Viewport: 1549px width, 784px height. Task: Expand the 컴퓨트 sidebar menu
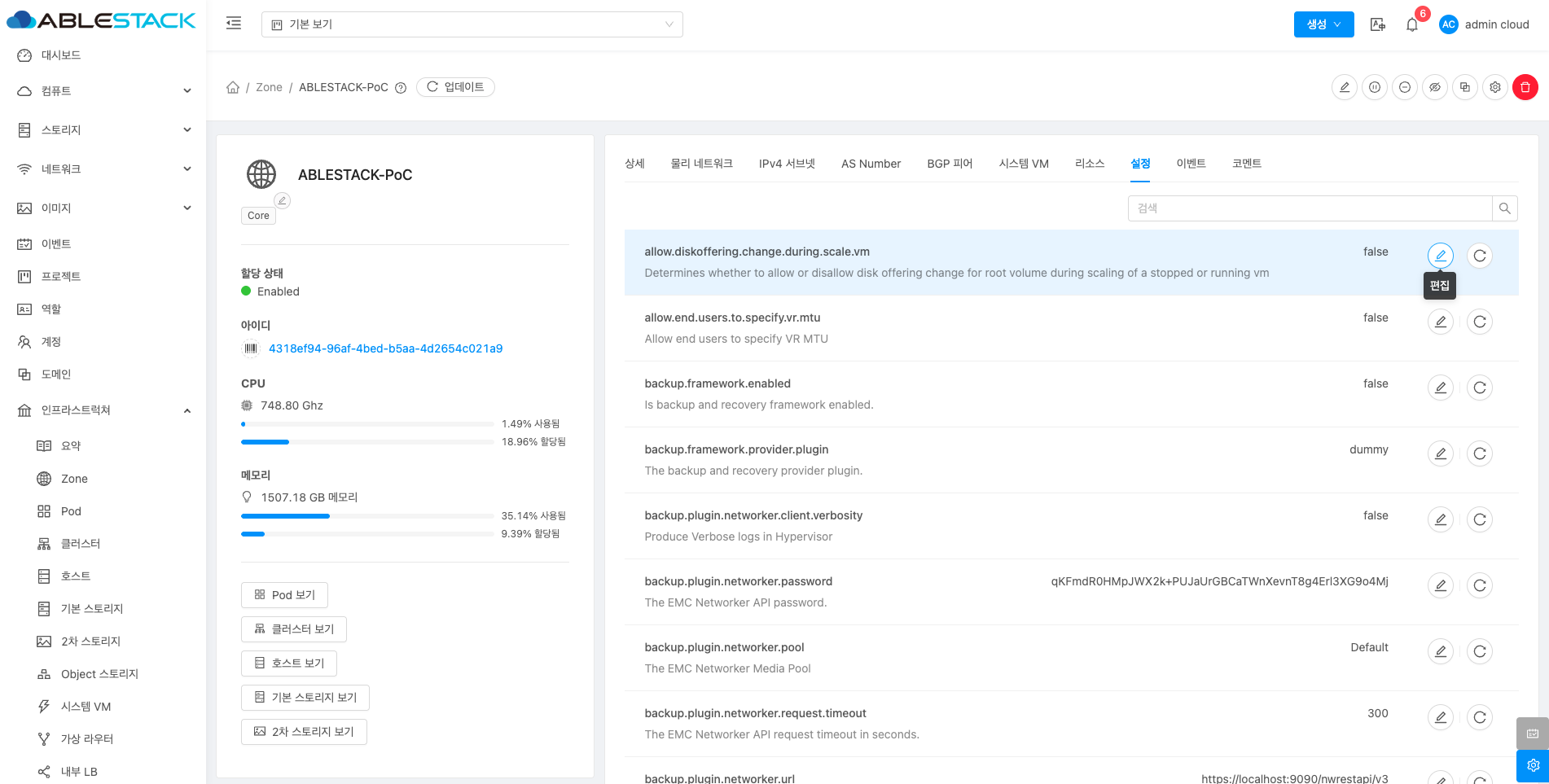coord(104,91)
